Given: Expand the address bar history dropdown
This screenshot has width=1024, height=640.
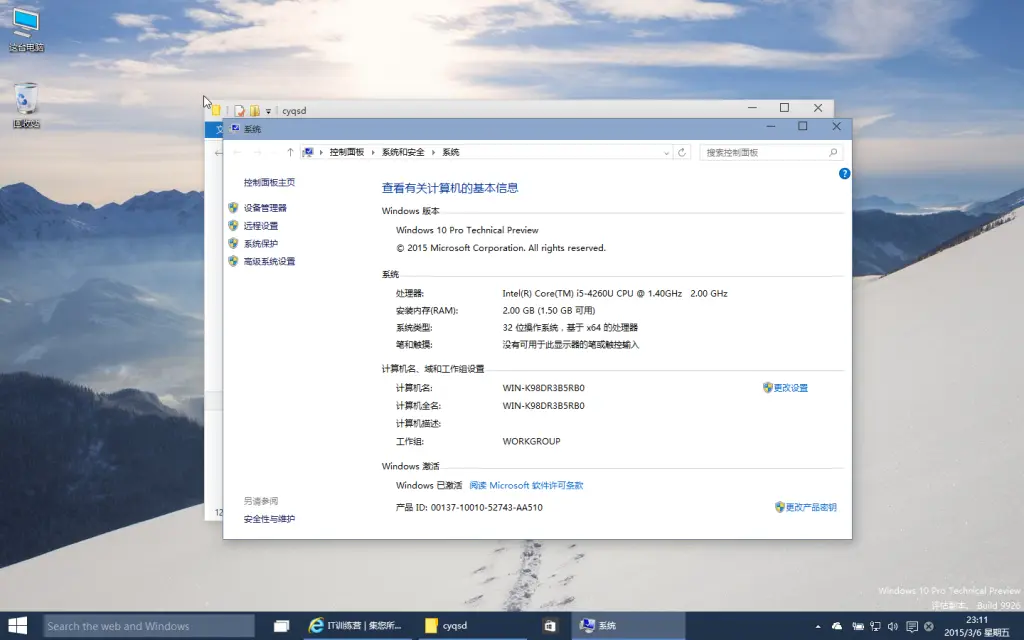Looking at the screenshot, I should click(666, 153).
